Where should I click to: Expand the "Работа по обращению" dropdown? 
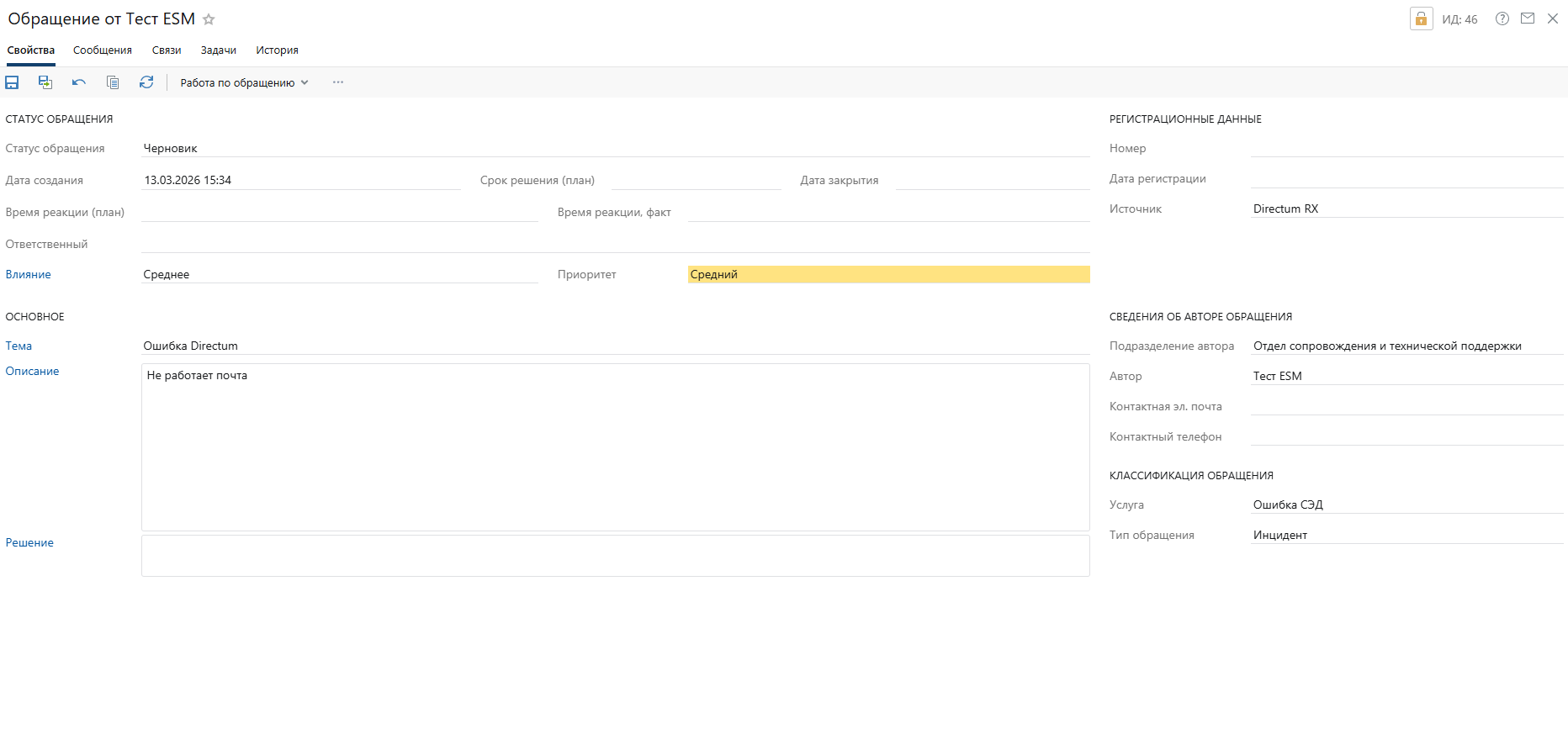(x=244, y=82)
